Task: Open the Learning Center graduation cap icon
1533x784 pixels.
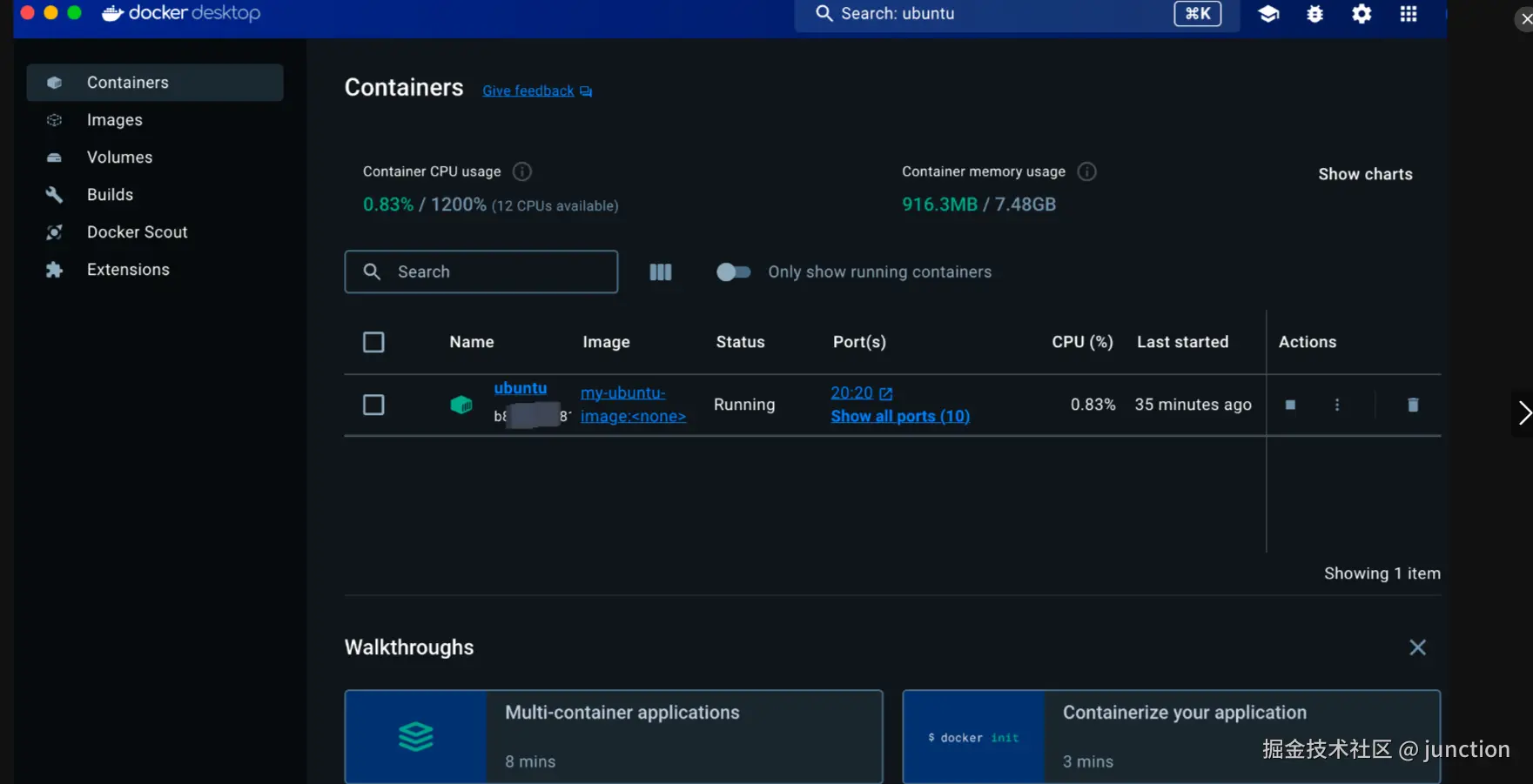Action: tap(1268, 14)
